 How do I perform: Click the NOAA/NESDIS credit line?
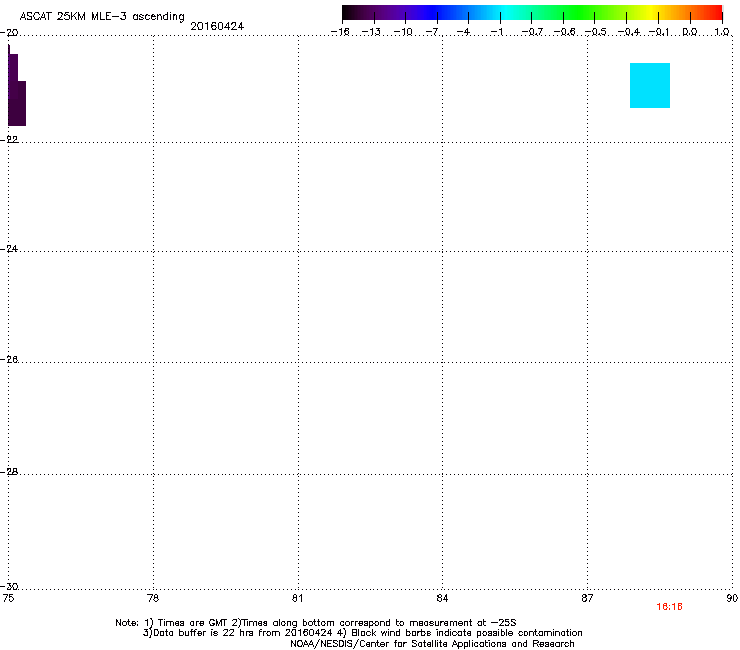pos(432,644)
